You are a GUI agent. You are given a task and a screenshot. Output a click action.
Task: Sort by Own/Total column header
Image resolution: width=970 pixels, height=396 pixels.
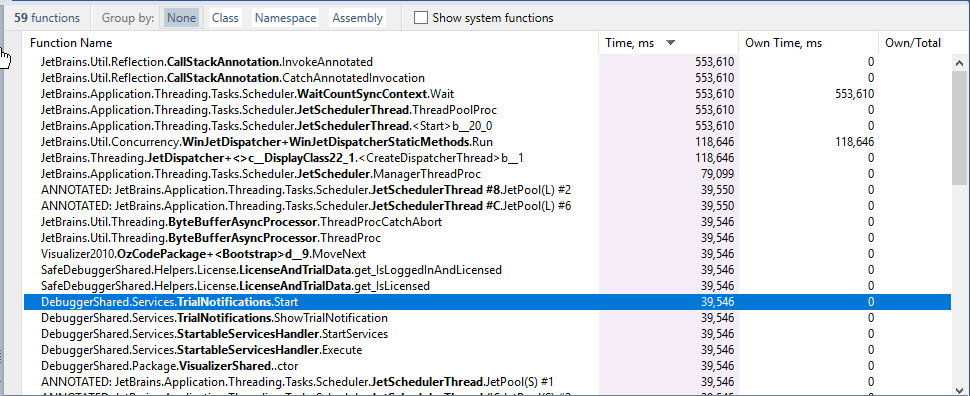(x=914, y=43)
